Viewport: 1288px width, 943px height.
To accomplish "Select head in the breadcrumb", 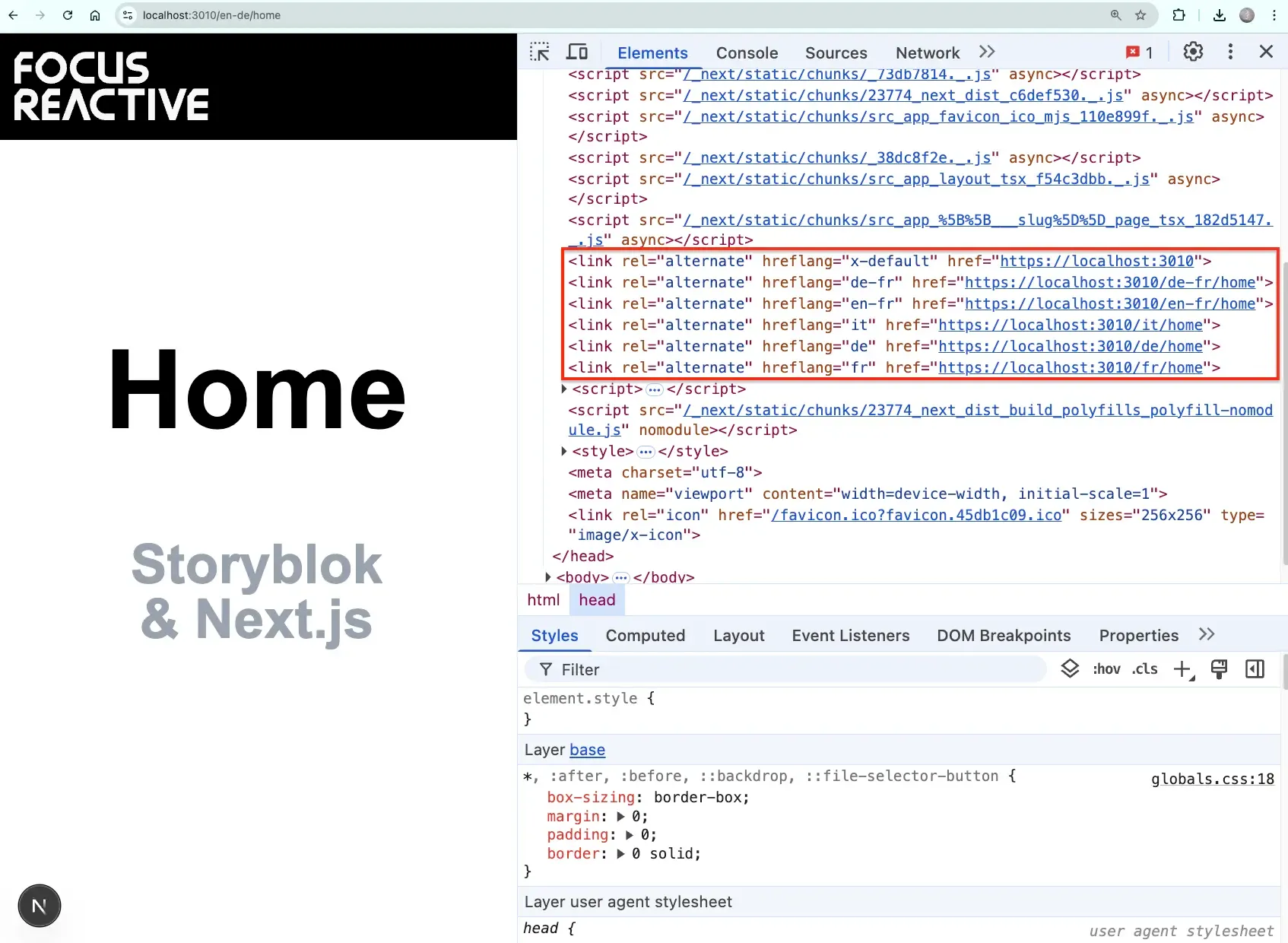I will pos(597,600).
